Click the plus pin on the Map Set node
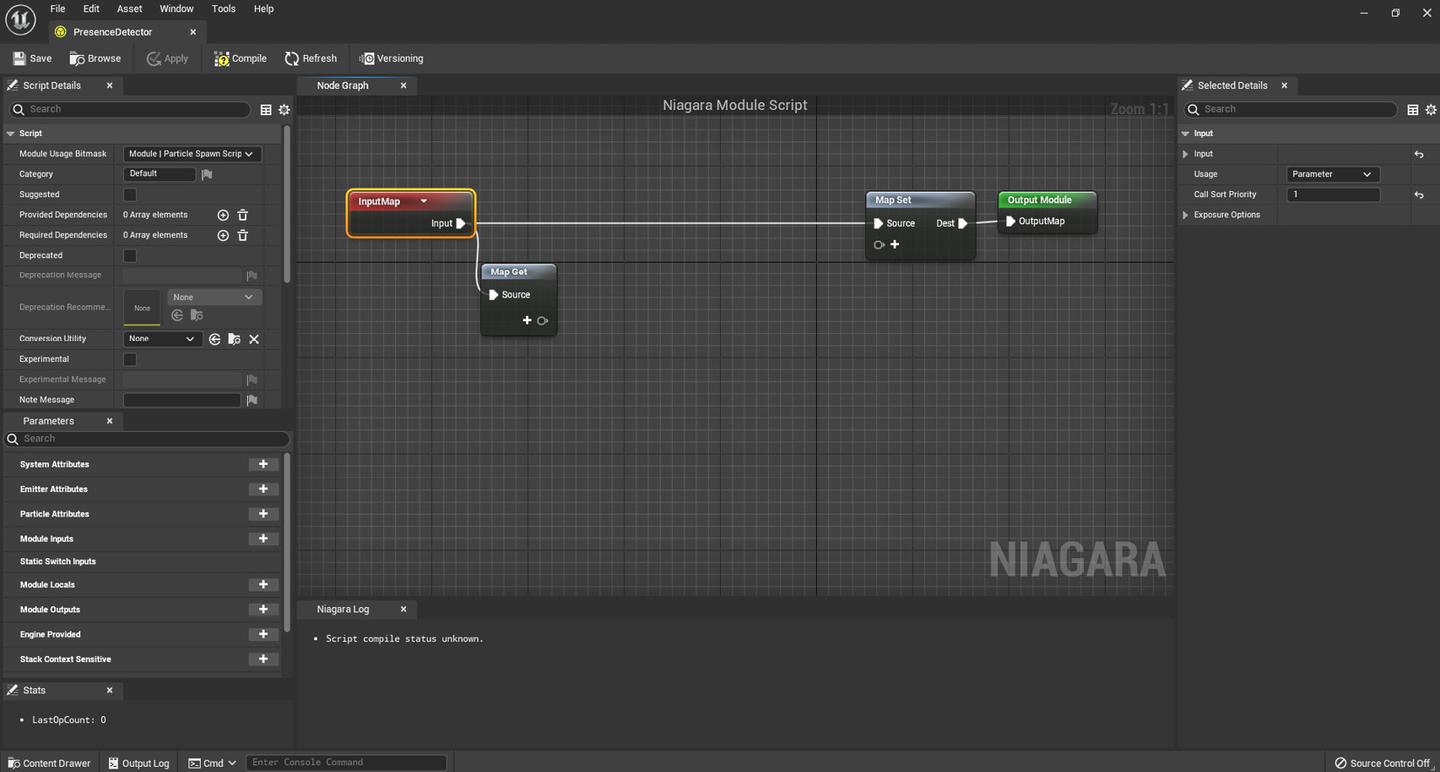The width and height of the screenshot is (1440, 772). pyautogui.click(x=894, y=244)
